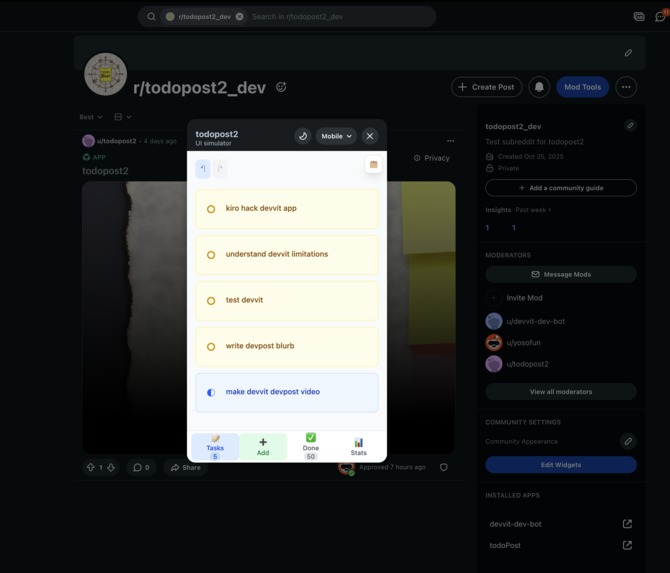The height and width of the screenshot is (573, 670).
Task: Open u/devvit-dev-bot moderator profile
Action: click(535, 321)
